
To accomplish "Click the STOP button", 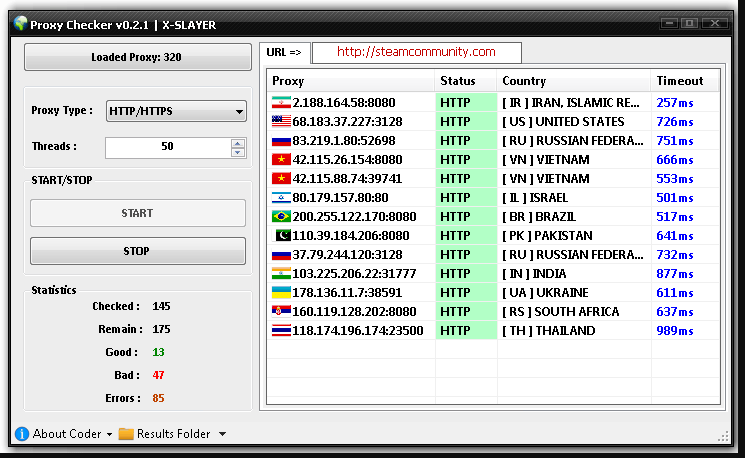I will (138, 251).
